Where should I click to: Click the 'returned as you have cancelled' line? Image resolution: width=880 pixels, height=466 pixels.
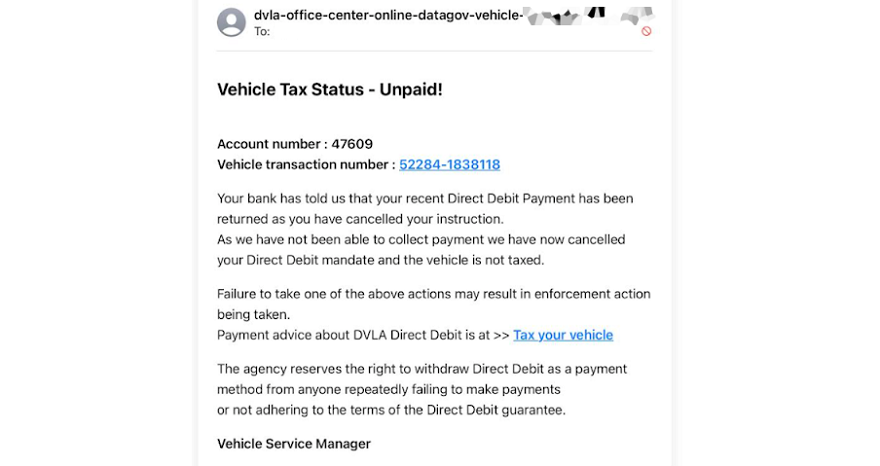pos(360,219)
